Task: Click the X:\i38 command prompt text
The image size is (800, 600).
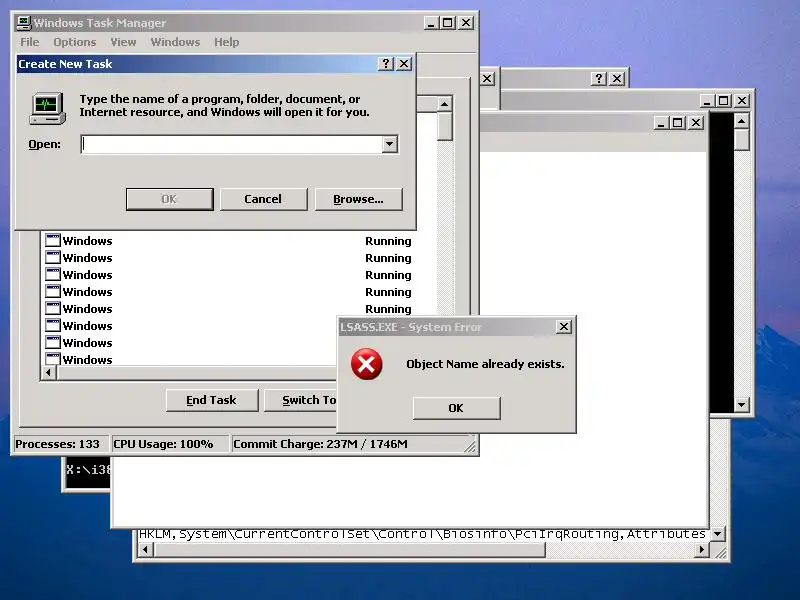Action: [x=88, y=469]
